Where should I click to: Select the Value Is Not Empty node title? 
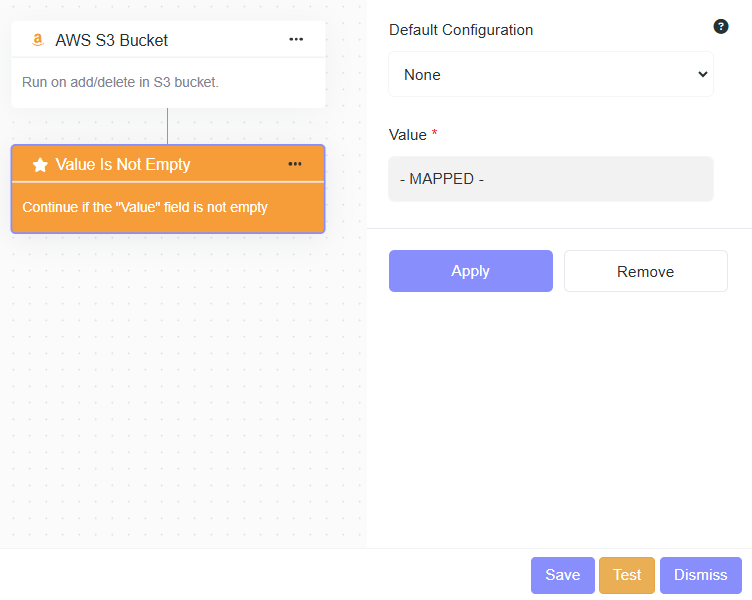tap(122, 165)
